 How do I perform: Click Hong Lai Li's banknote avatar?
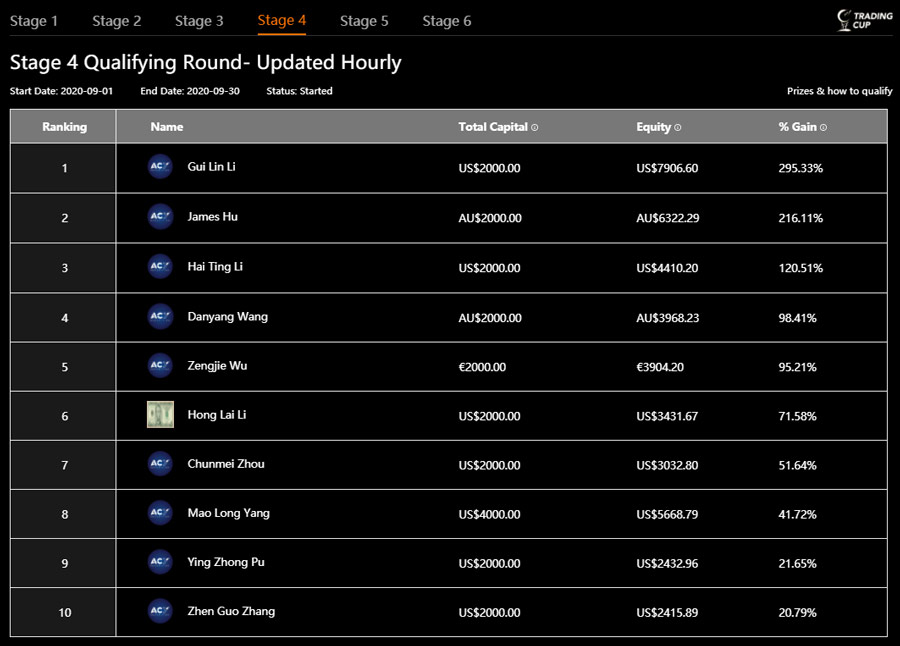point(160,415)
